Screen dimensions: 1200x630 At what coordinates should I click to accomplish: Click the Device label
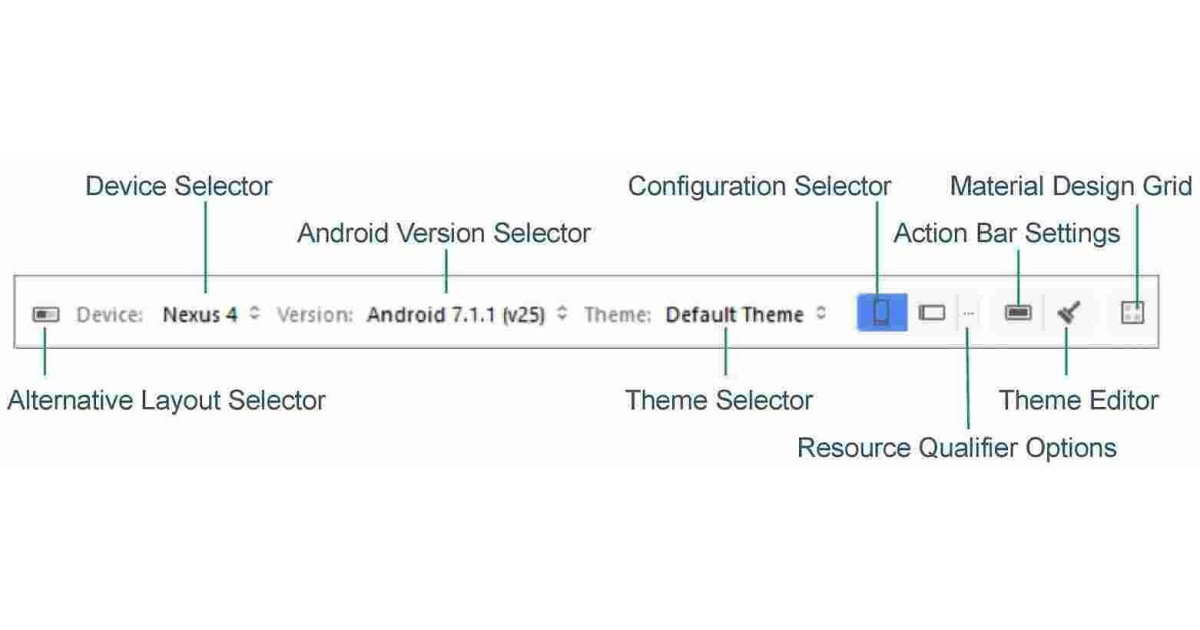[110, 313]
